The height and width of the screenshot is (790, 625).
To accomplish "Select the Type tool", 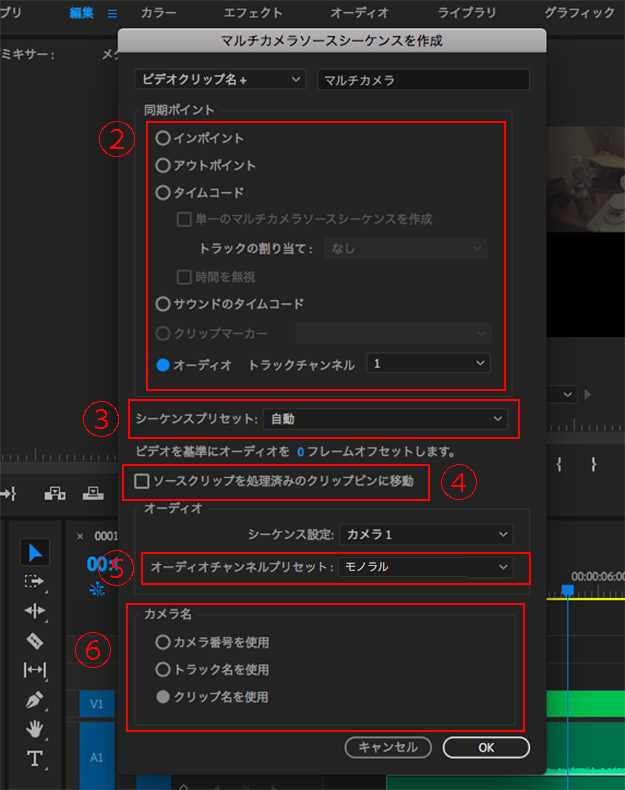I will point(35,758).
